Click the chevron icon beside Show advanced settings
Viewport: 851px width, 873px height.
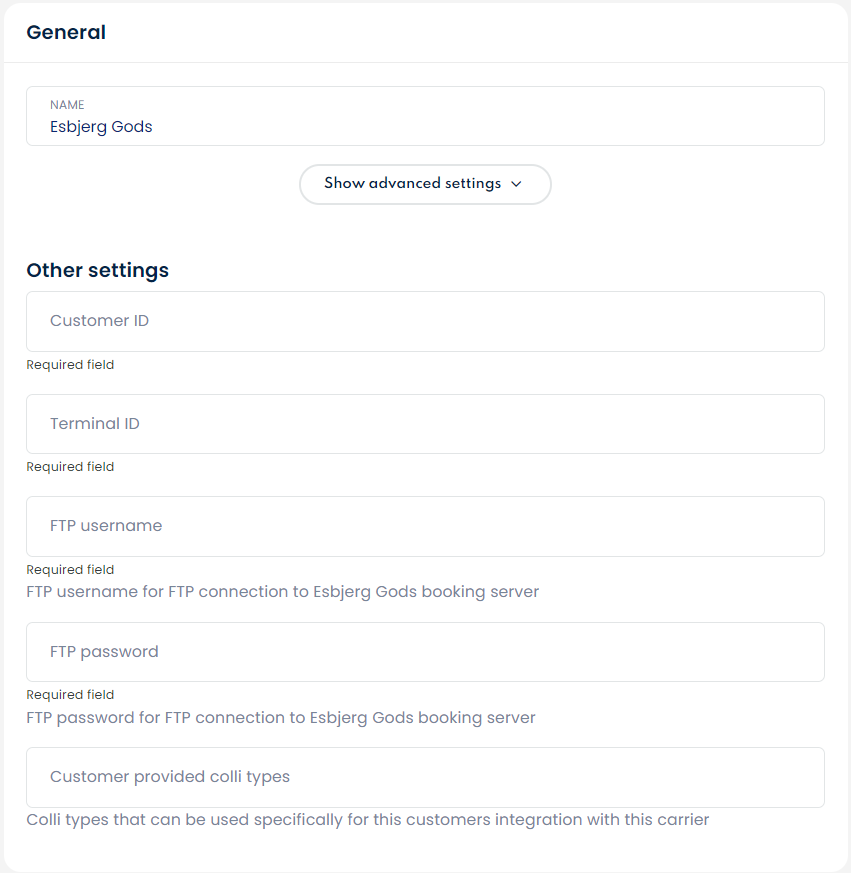click(x=516, y=184)
